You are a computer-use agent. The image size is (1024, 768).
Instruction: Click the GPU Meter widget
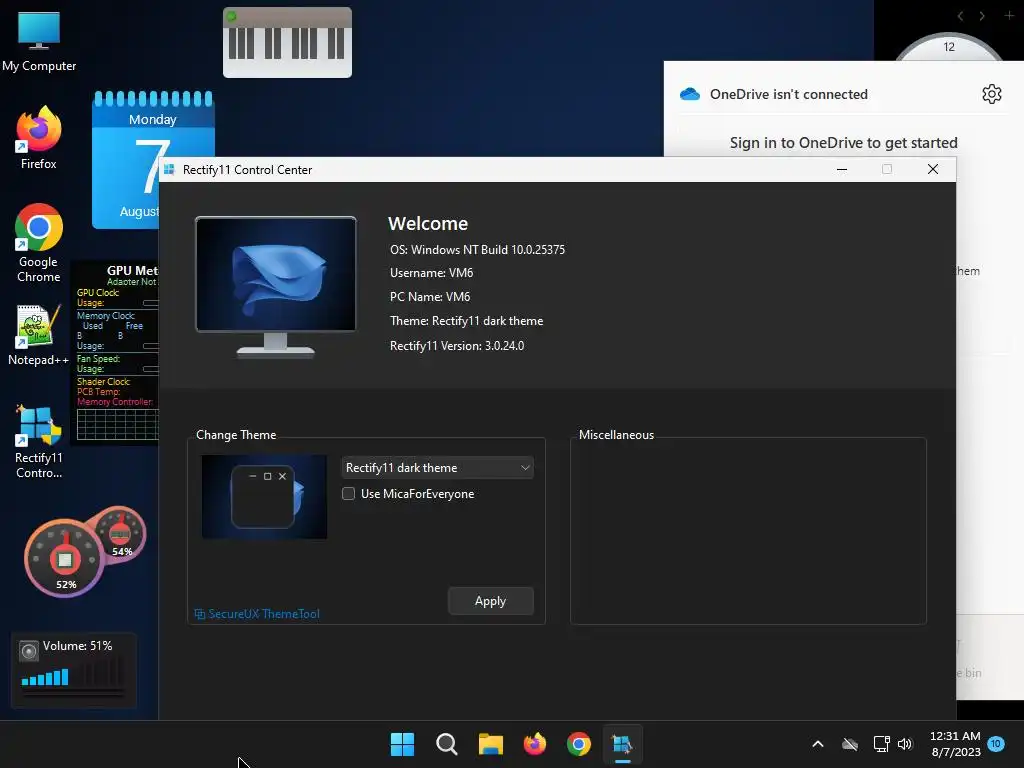[x=114, y=353]
